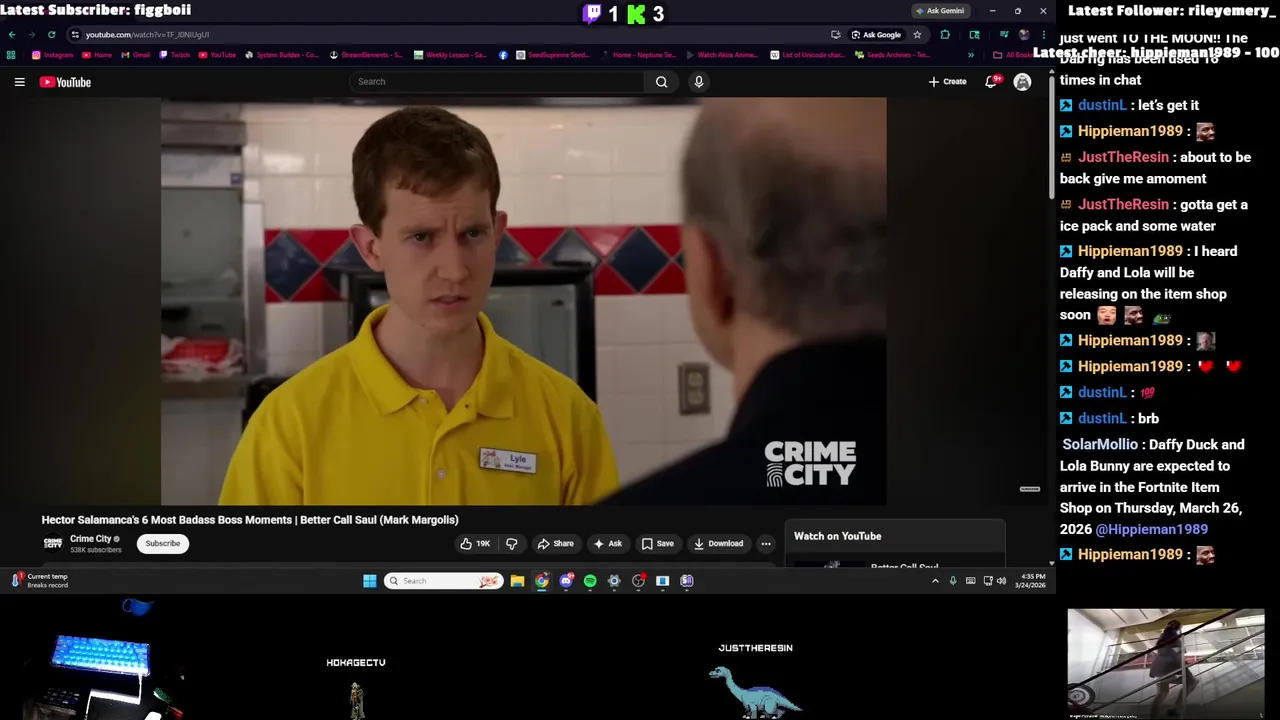
Task: Open the Windows Start menu
Action: pyautogui.click(x=370, y=581)
